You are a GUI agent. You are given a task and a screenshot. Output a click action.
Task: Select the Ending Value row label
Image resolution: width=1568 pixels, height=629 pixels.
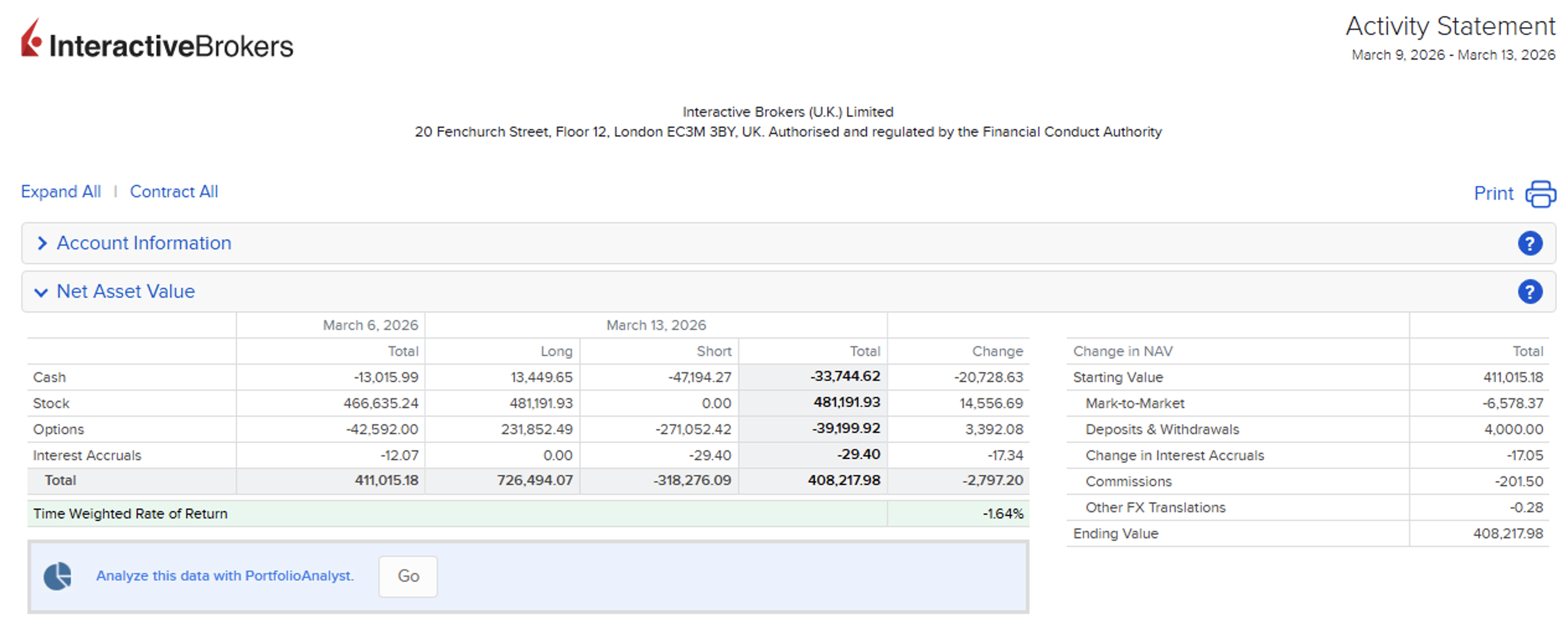(1115, 533)
